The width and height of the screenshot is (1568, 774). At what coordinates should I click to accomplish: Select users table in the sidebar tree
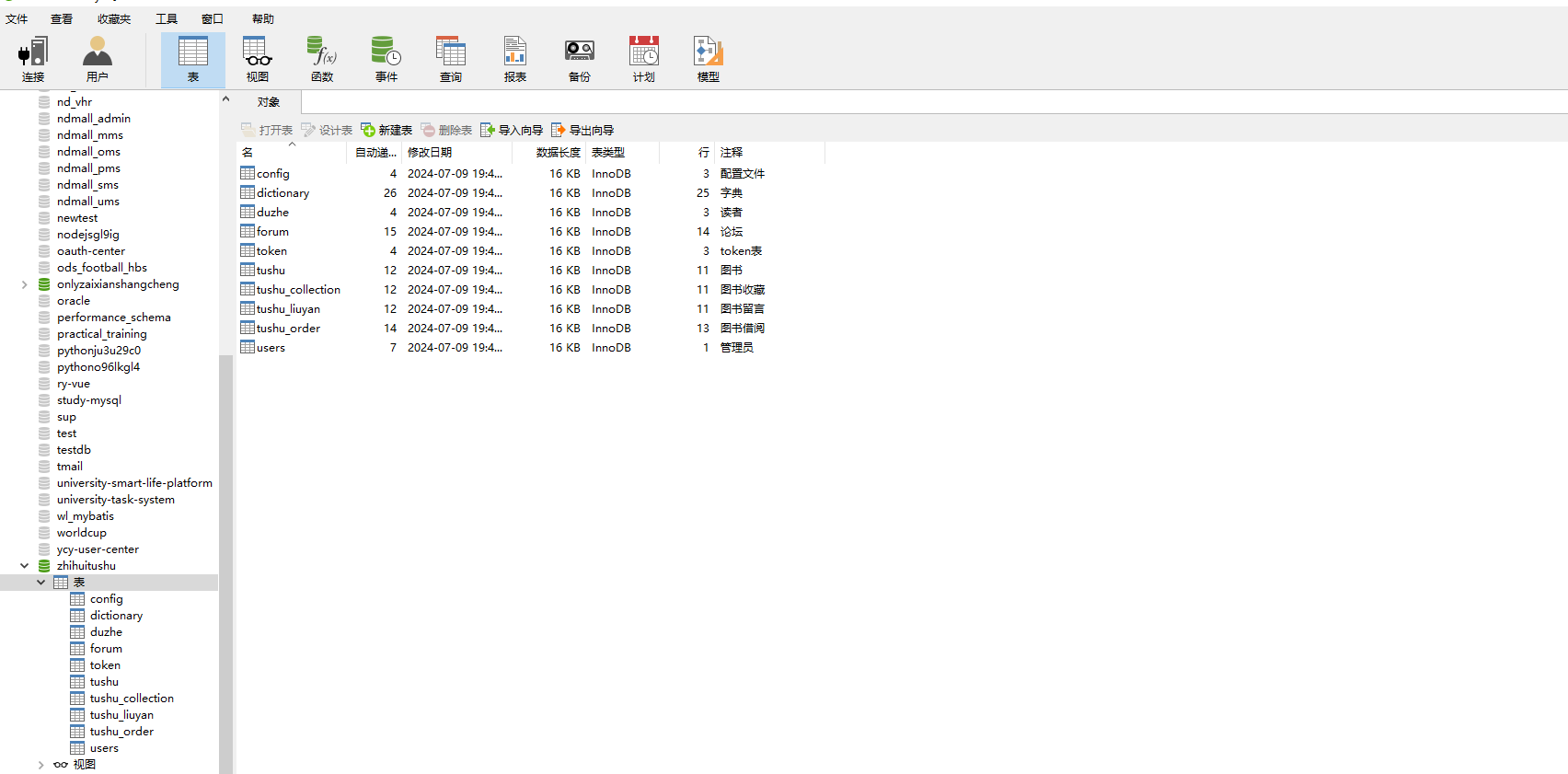(x=104, y=748)
